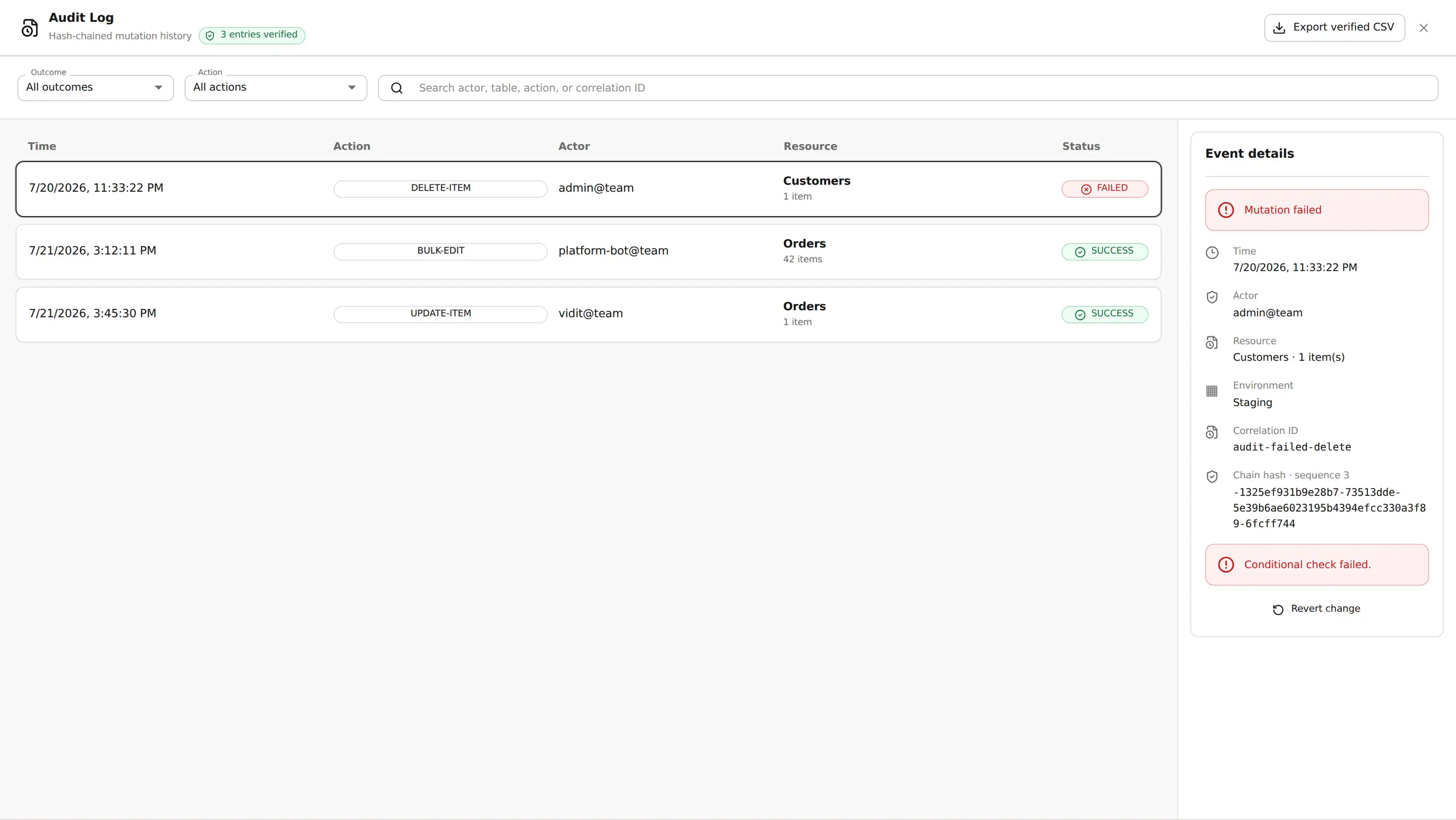This screenshot has width=1456, height=820.
Task: Click the alert icon in Mutation failed banner
Action: [1226, 210]
